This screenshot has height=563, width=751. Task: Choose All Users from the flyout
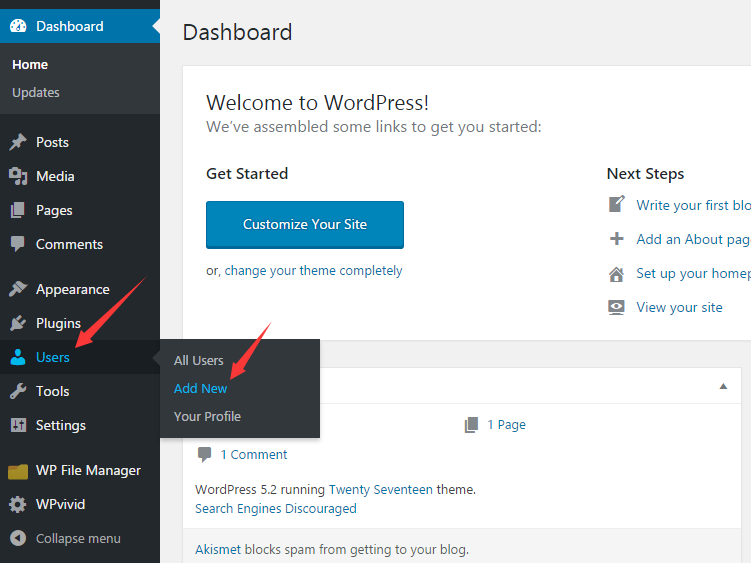199,360
